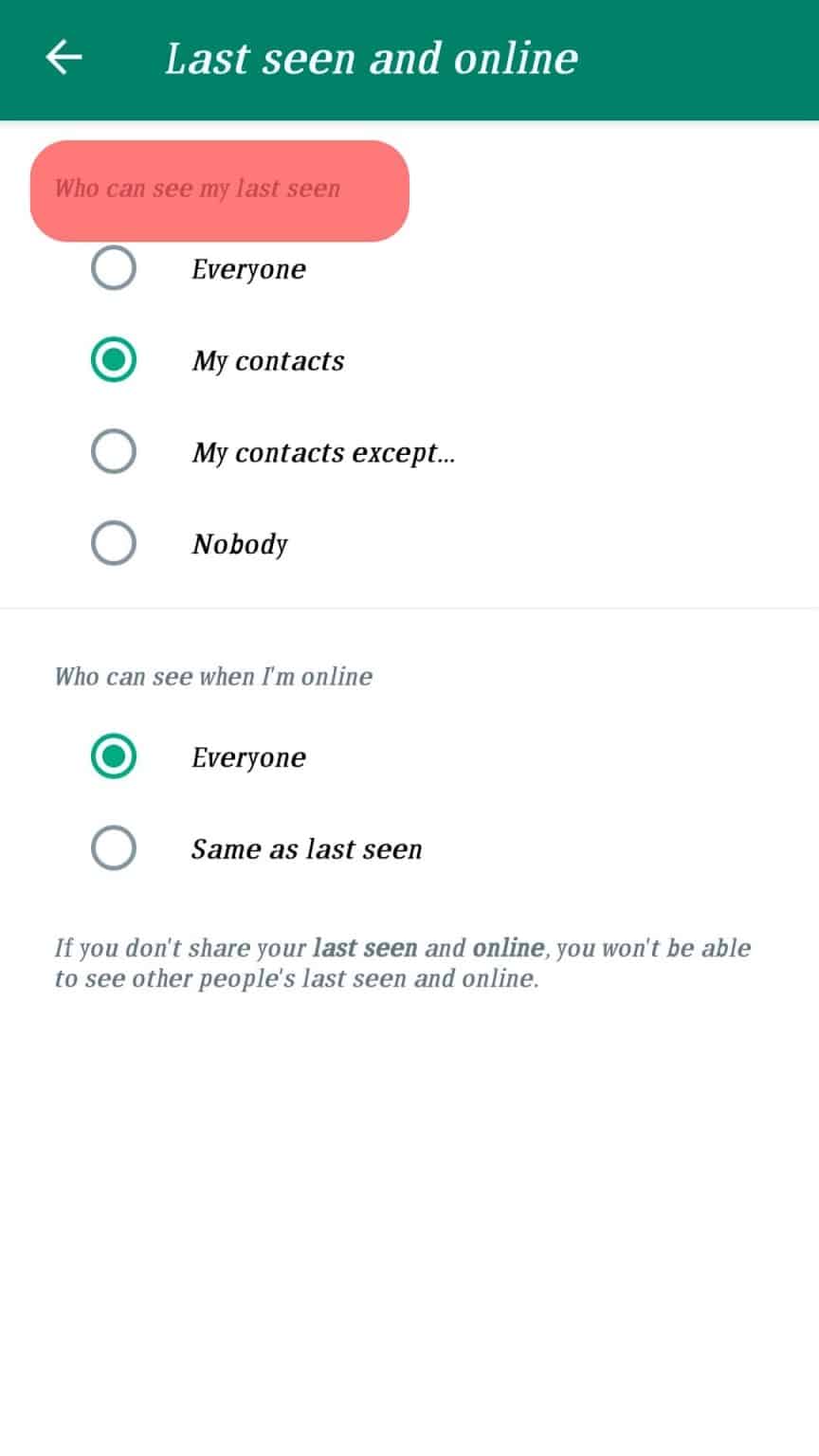The image size is (819, 1456).
Task: Tap the back navigation icon to exit settings
Action: (63, 57)
